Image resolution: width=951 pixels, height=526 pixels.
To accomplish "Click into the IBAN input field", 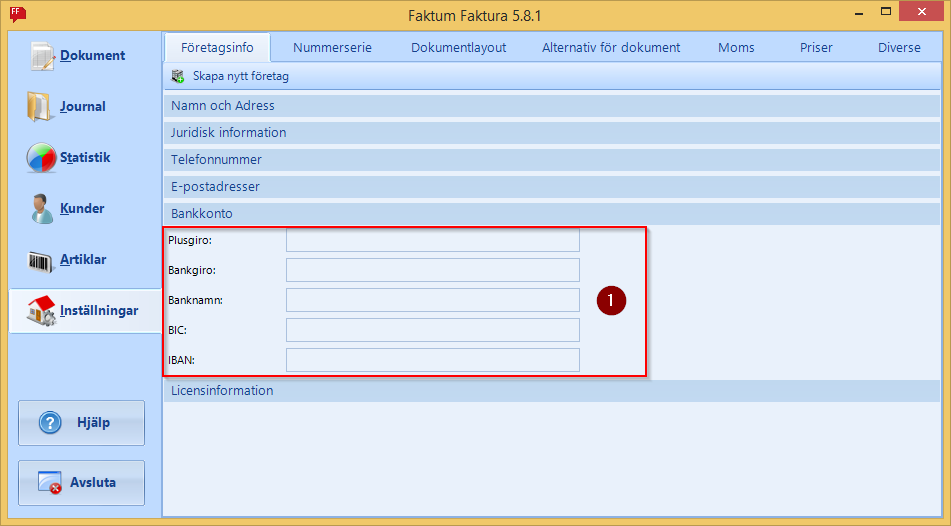I will (433, 360).
